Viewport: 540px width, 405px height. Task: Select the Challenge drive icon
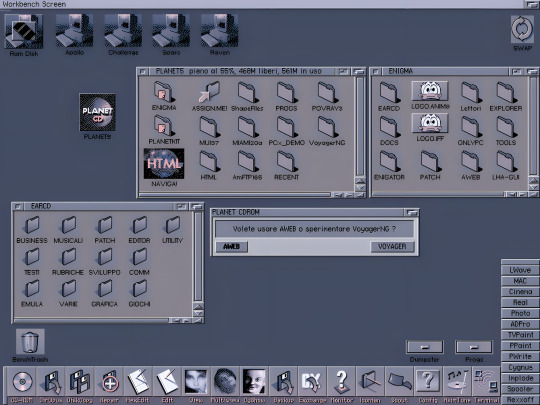[123, 31]
